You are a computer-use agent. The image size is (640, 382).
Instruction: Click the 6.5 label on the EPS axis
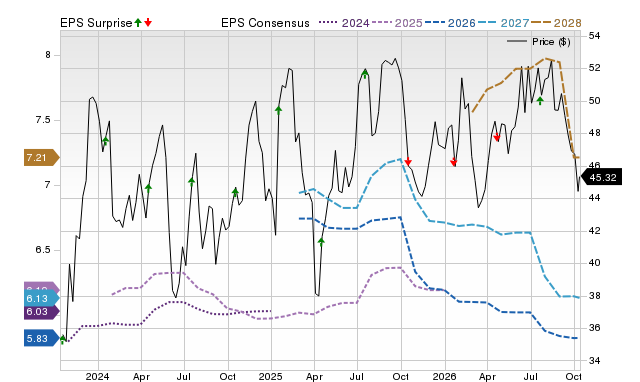click(43, 250)
